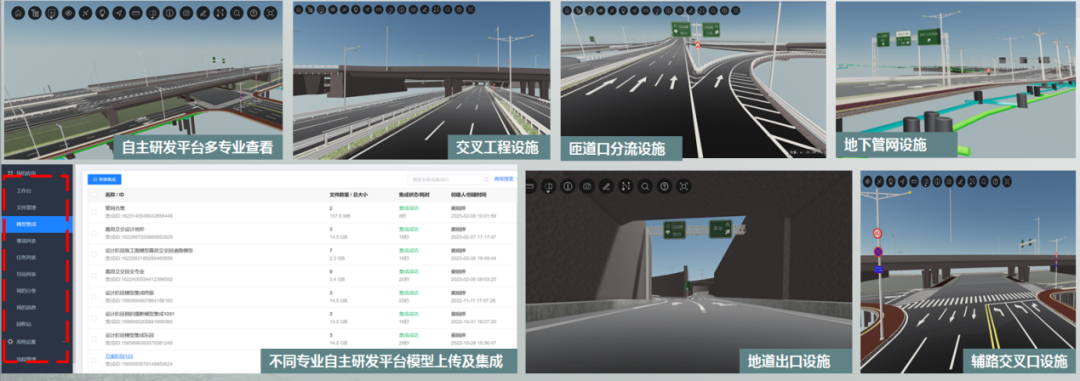Open the help question-mark icon in the first viewer
This screenshot has width=1080, height=381.
pyautogui.click(x=253, y=13)
